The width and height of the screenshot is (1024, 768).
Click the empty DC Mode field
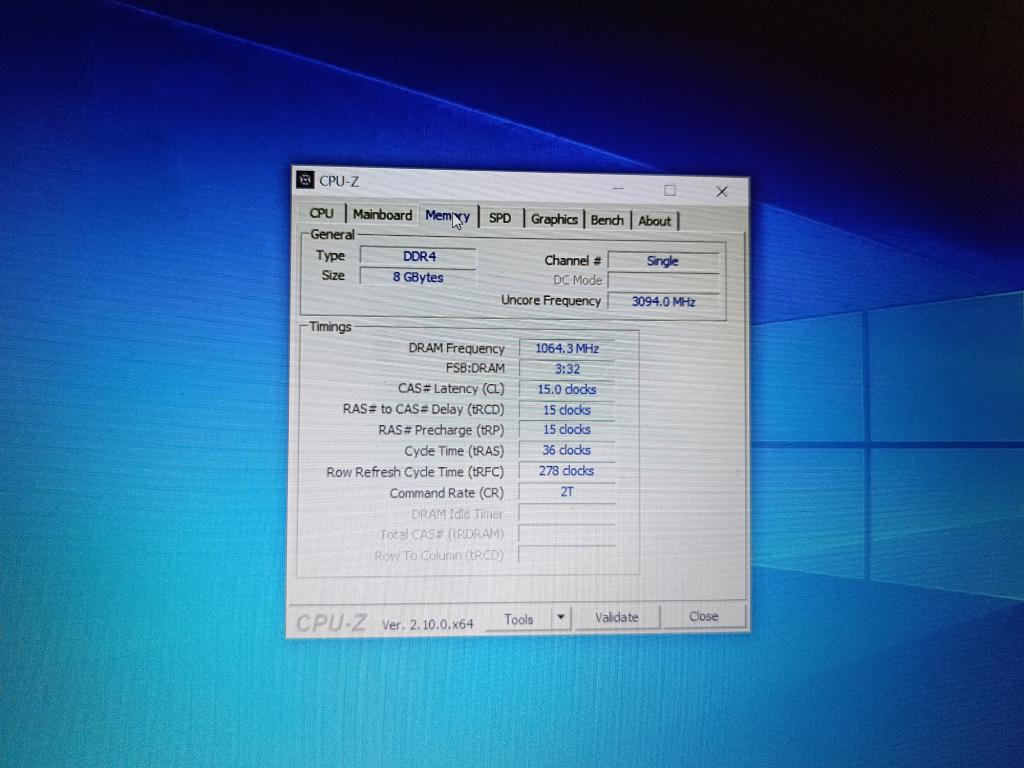click(x=663, y=281)
